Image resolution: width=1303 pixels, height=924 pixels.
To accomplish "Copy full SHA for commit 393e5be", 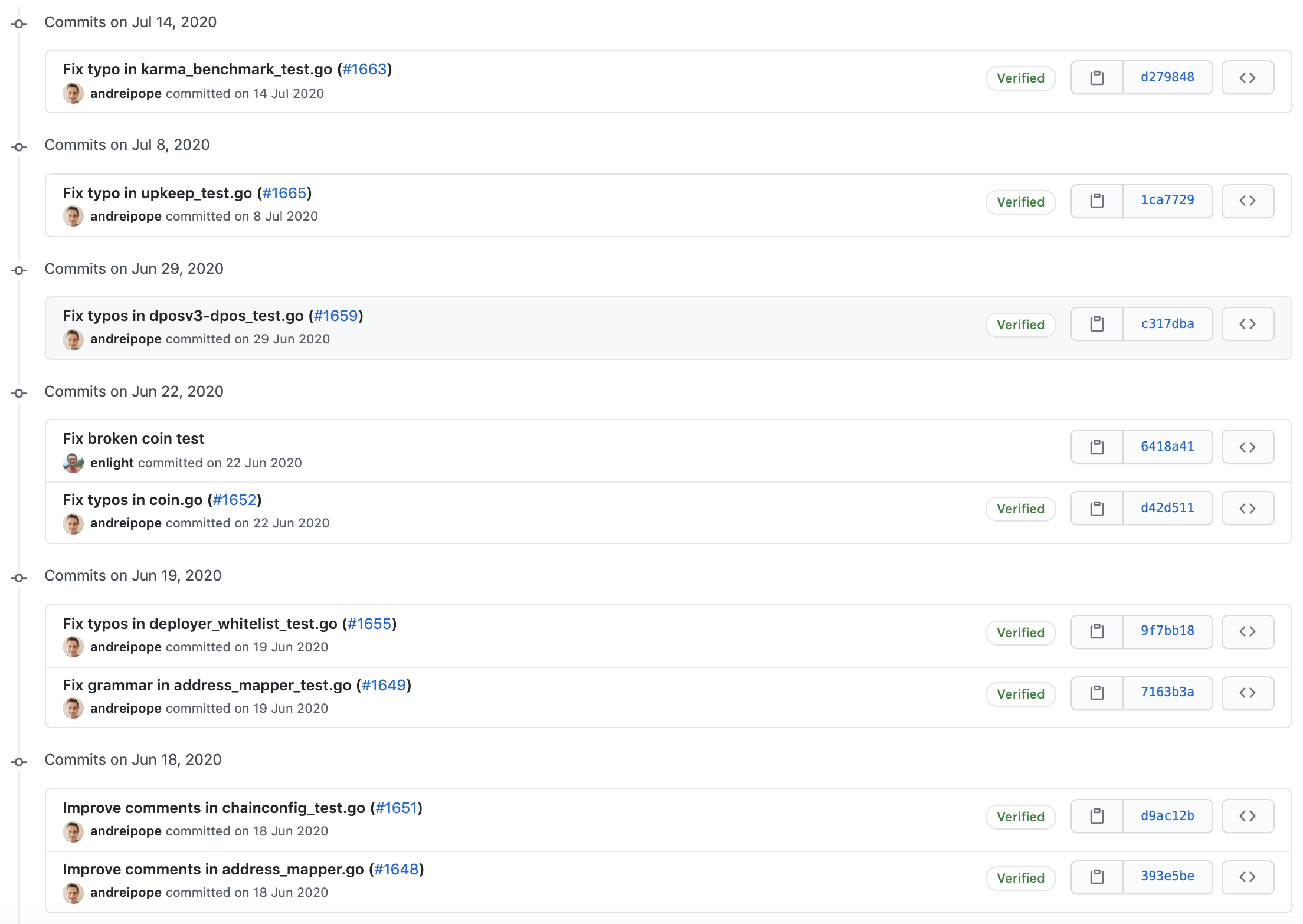I will (1096, 877).
